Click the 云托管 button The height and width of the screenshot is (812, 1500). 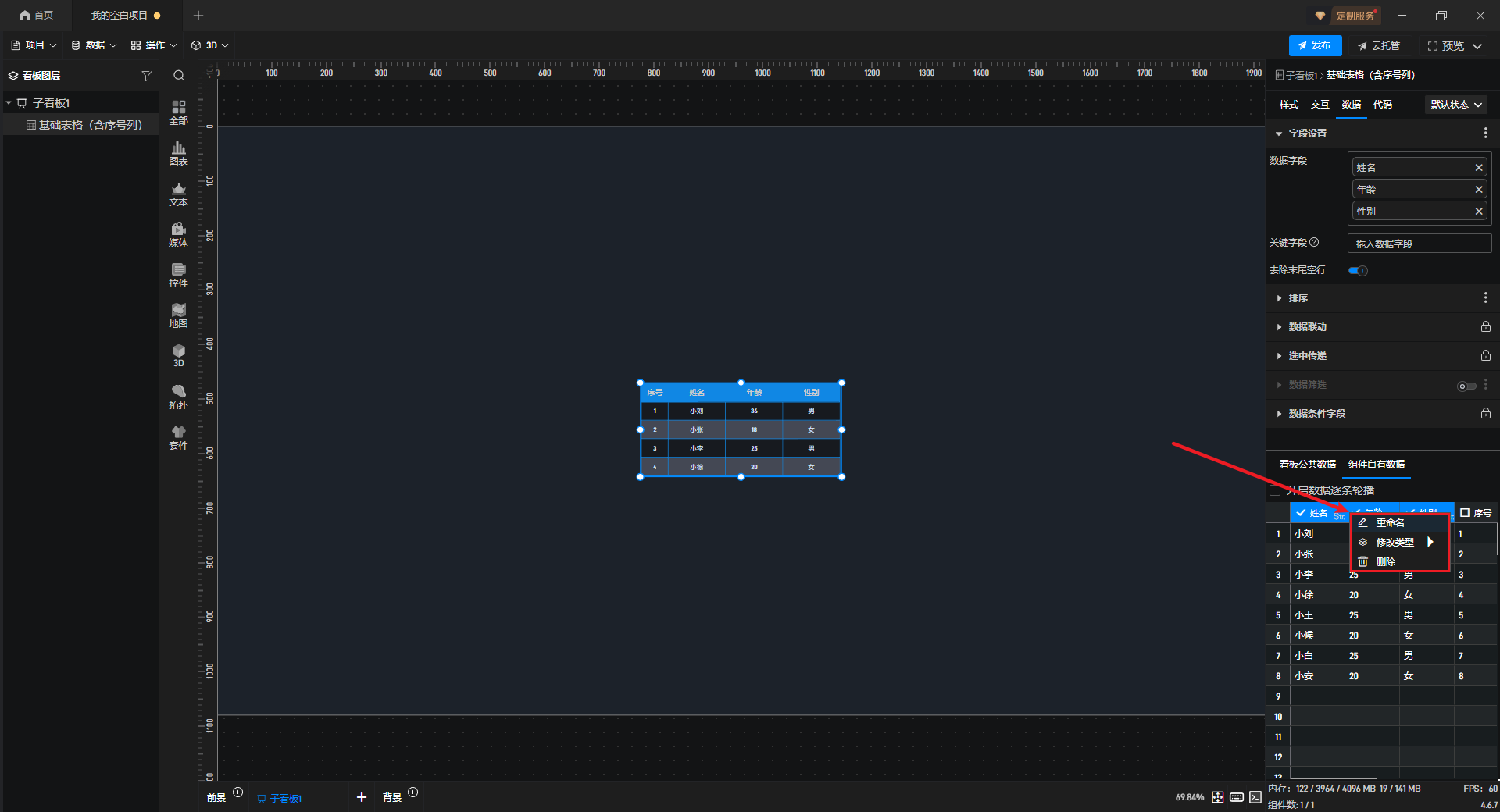click(x=1379, y=46)
